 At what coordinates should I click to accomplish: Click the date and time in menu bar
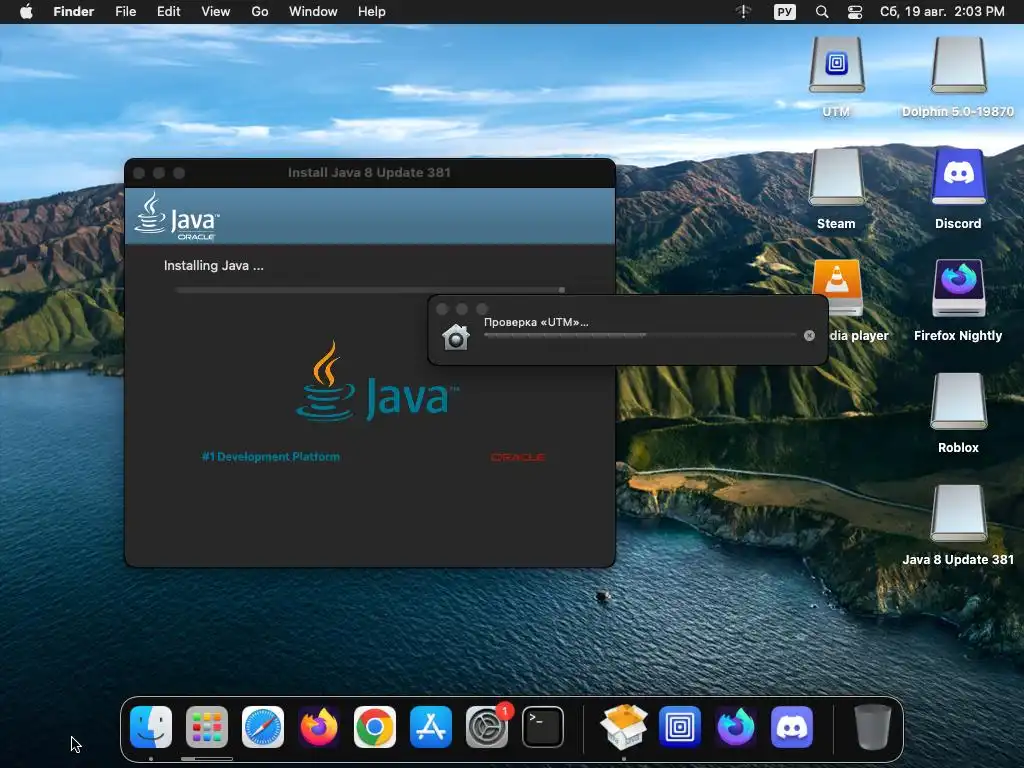[942, 12]
